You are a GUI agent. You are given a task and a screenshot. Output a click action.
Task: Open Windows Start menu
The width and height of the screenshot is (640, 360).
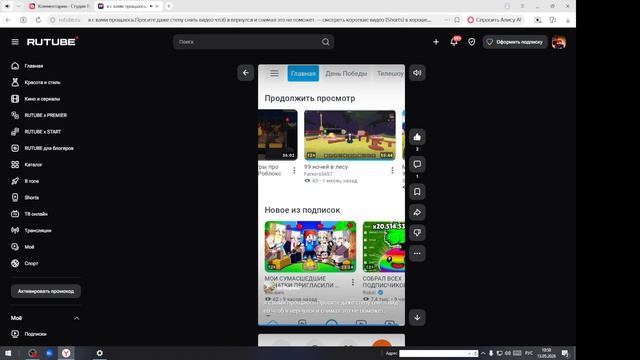[8, 353]
